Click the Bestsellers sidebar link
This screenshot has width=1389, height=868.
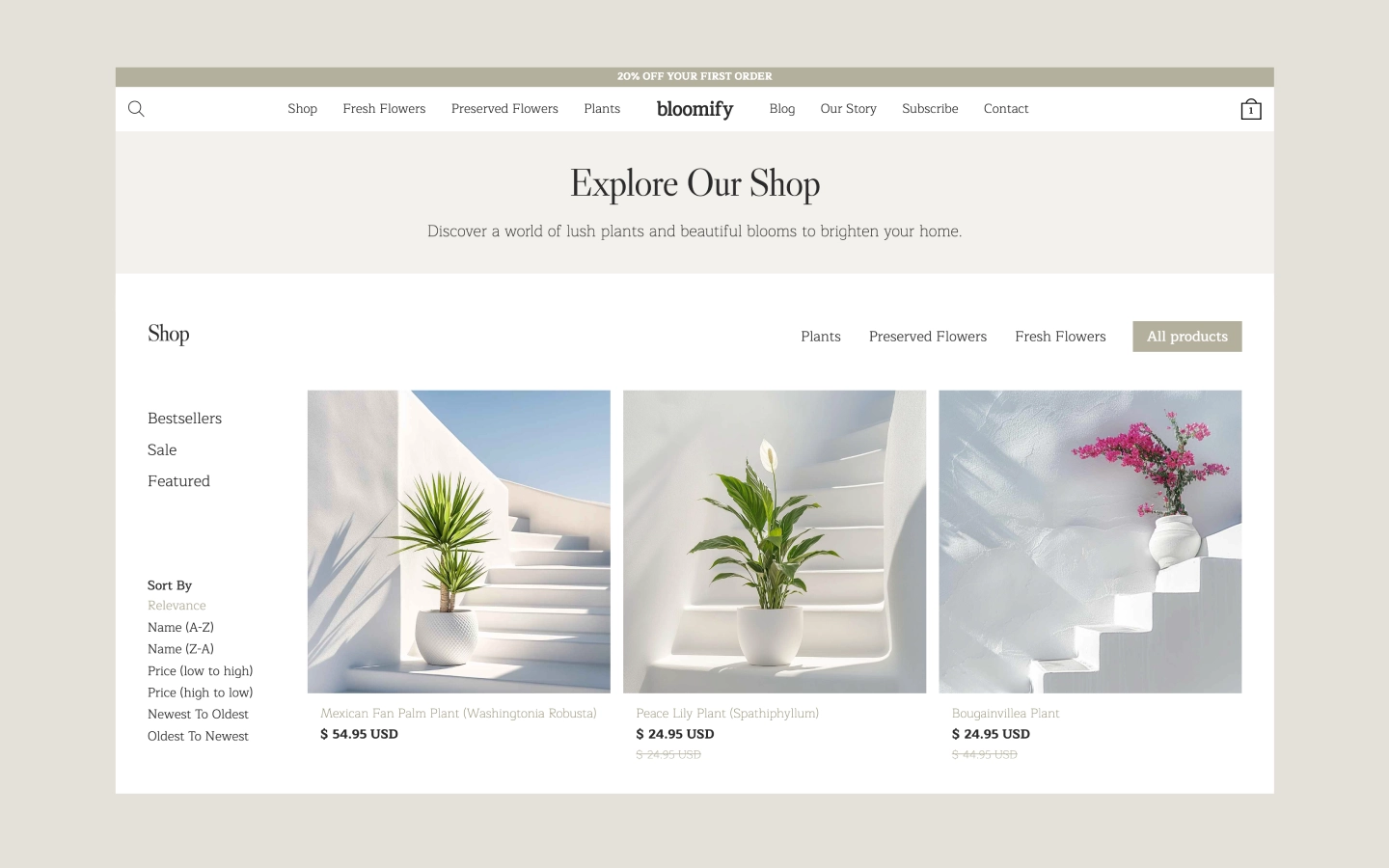tap(184, 419)
